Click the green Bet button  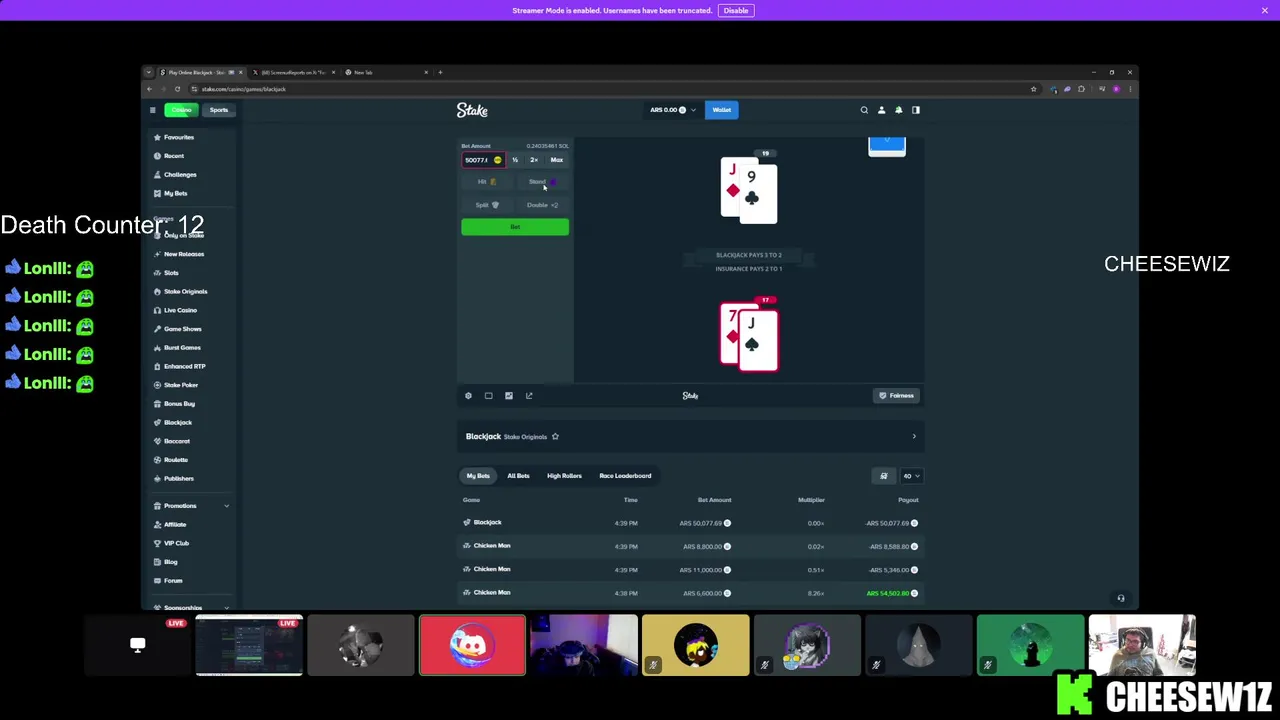coord(515,227)
